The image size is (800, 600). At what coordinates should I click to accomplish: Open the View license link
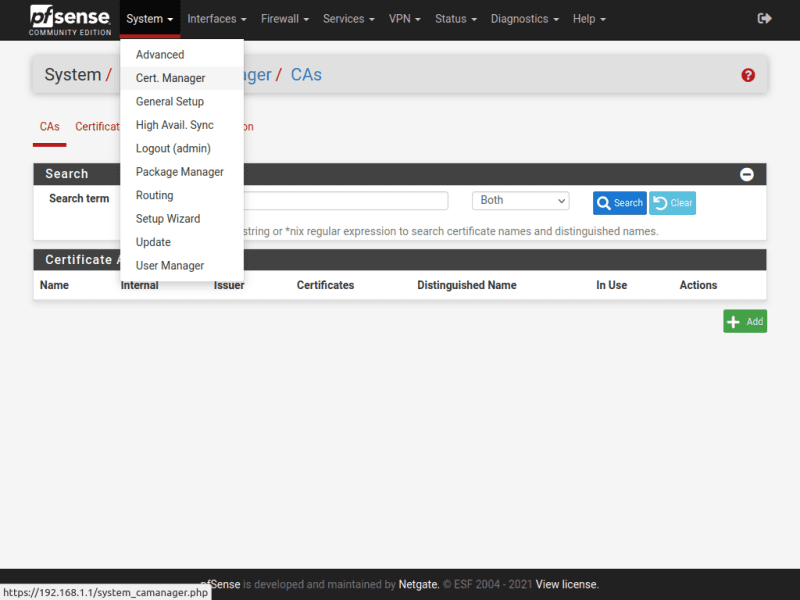[x=567, y=584]
